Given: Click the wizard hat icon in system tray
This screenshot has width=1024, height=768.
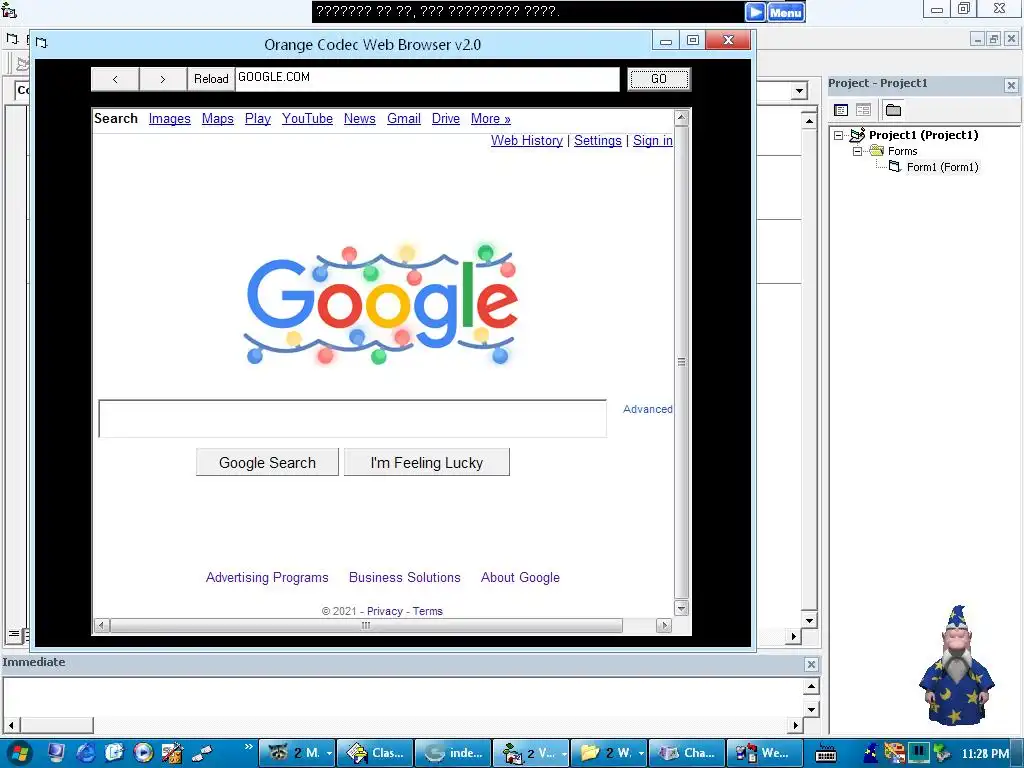Looking at the screenshot, I should (x=871, y=753).
